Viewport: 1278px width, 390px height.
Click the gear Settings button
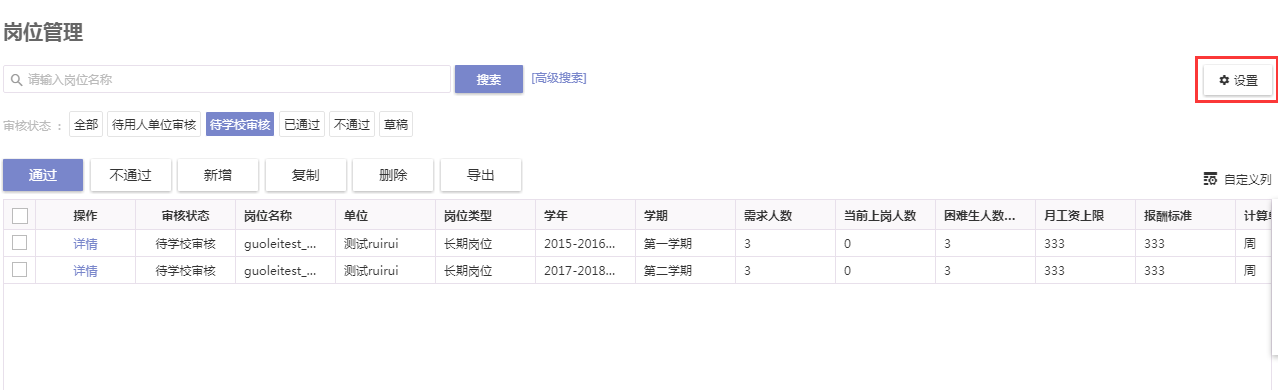pos(1238,80)
